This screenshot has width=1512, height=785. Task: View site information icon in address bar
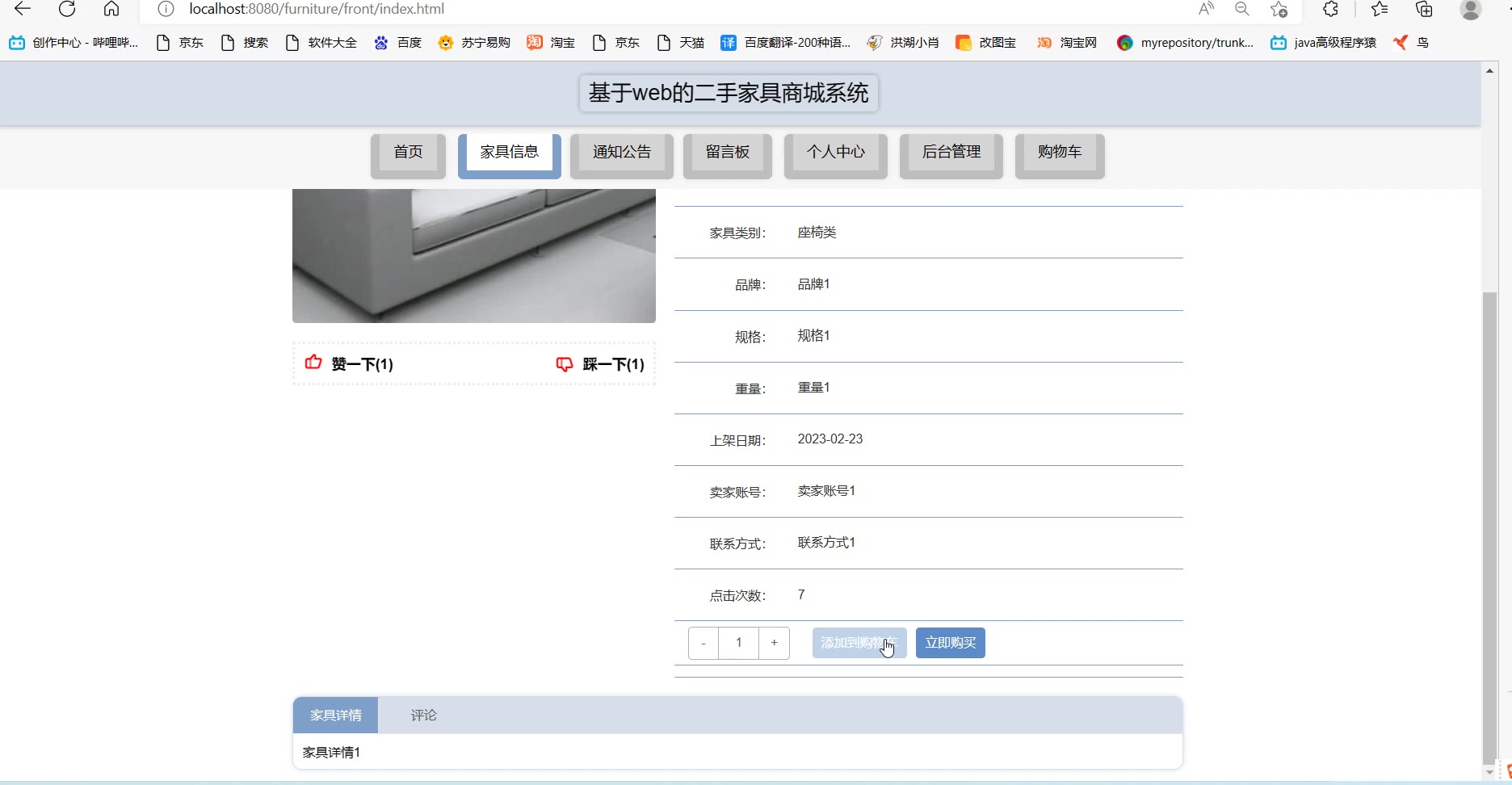[x=166, y=9]
